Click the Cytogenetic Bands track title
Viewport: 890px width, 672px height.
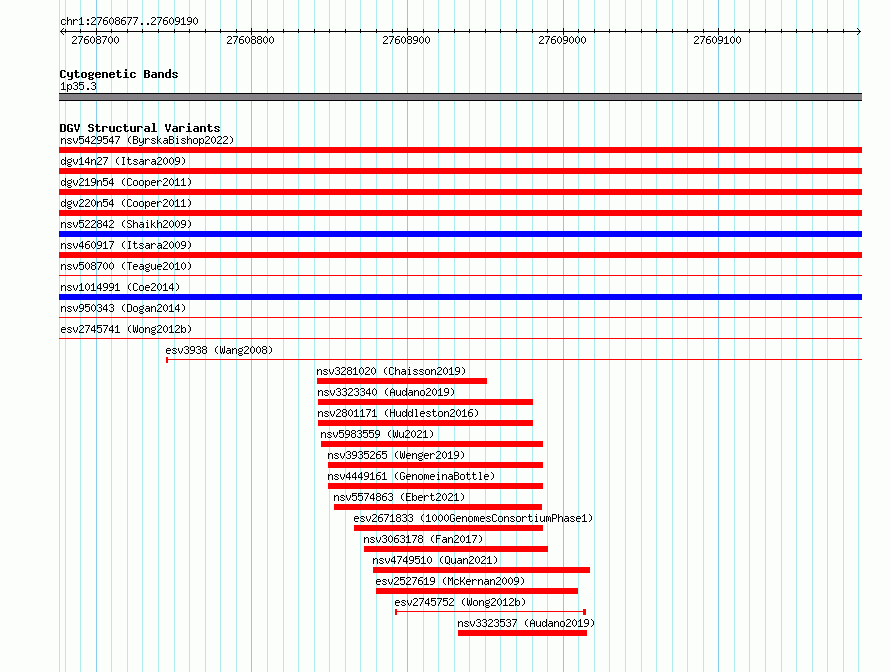119,74
